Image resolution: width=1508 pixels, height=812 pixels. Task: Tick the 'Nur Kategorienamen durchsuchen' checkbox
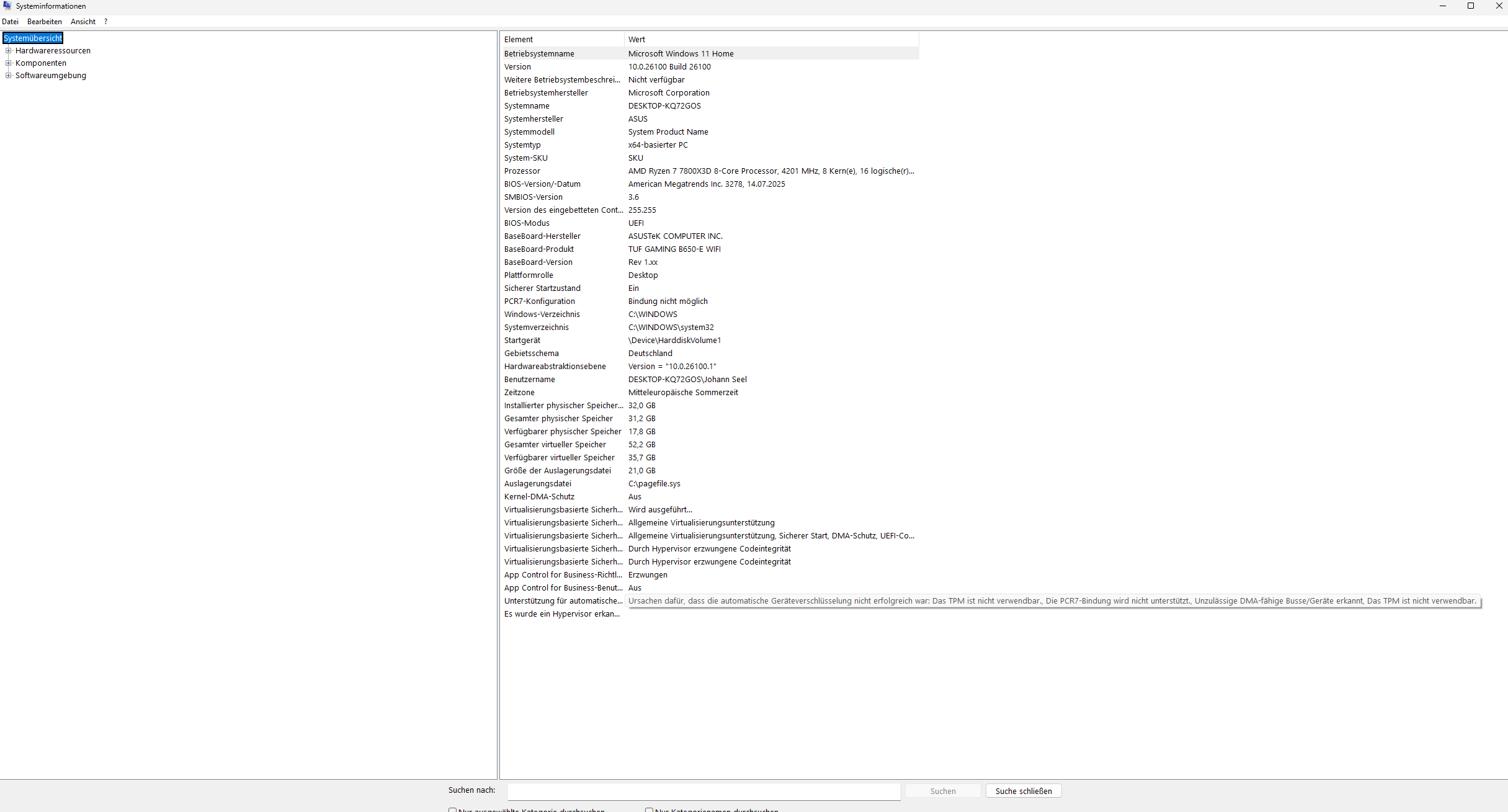point(649,810)
